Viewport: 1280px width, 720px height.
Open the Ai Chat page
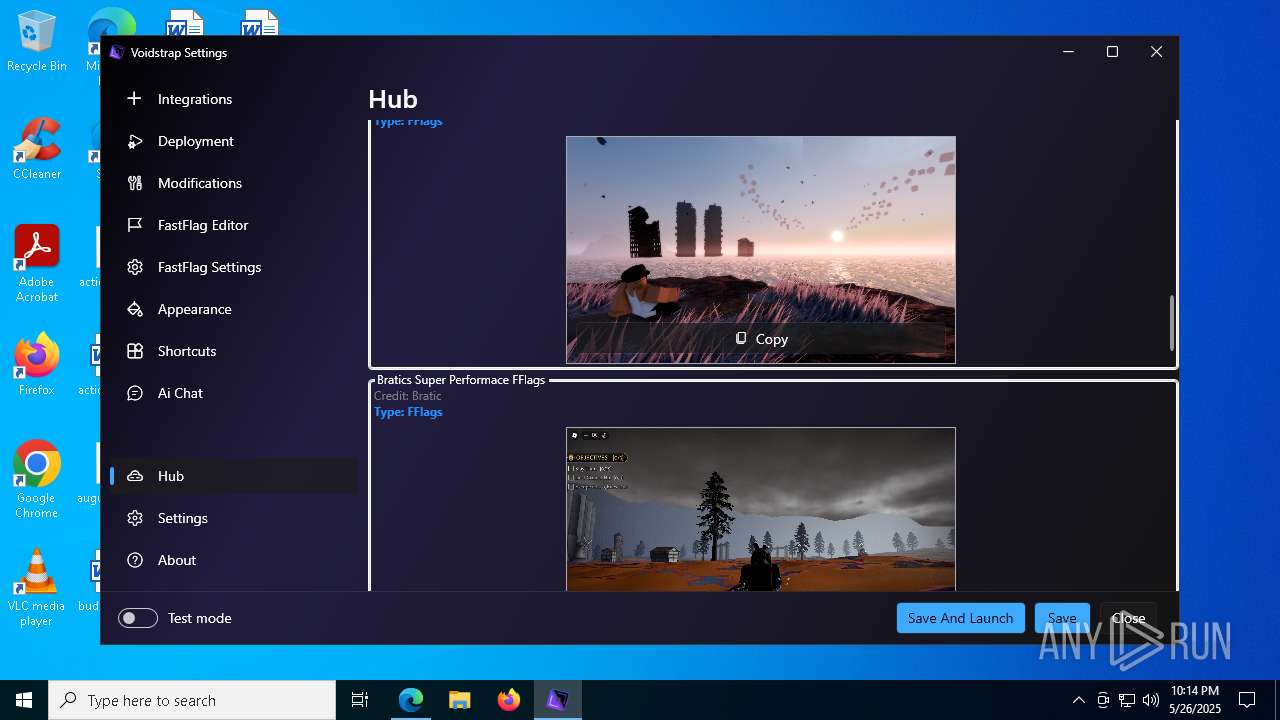point(234,393)
